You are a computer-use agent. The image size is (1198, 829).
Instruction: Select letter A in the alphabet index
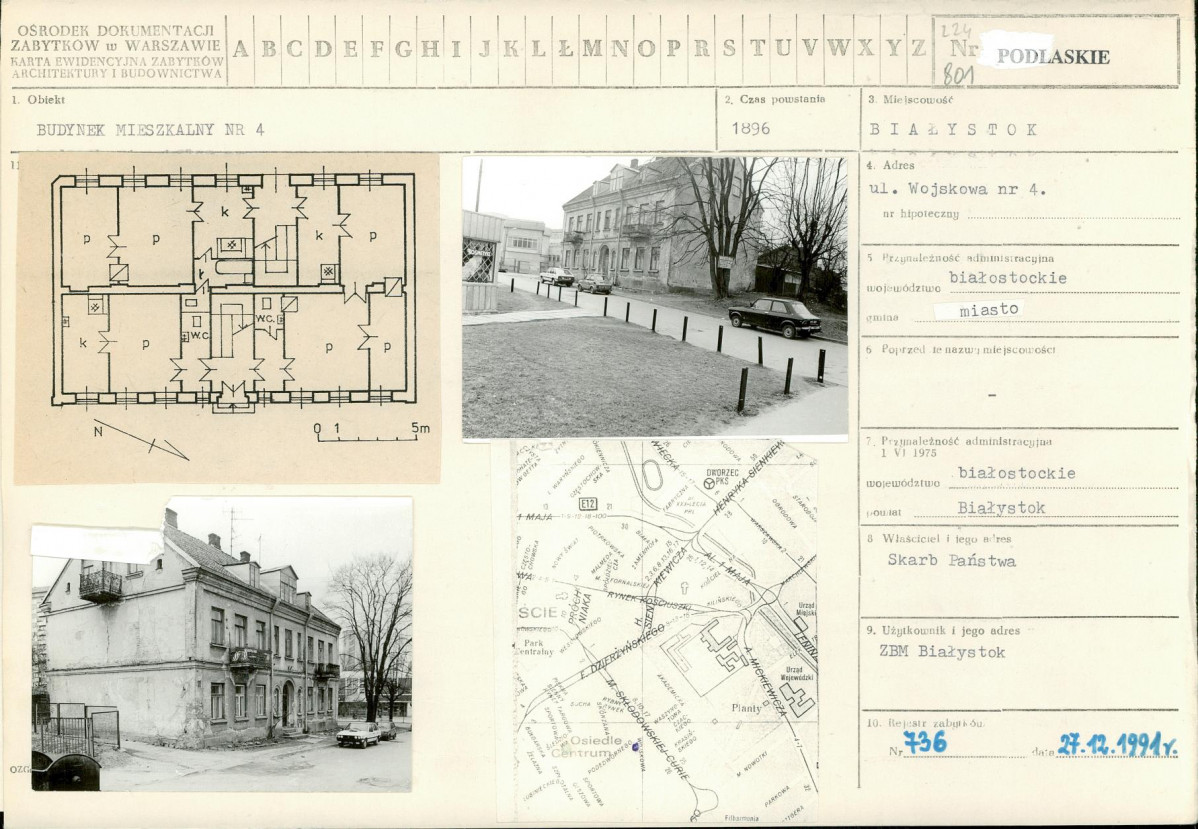click(x=241, y=48)
